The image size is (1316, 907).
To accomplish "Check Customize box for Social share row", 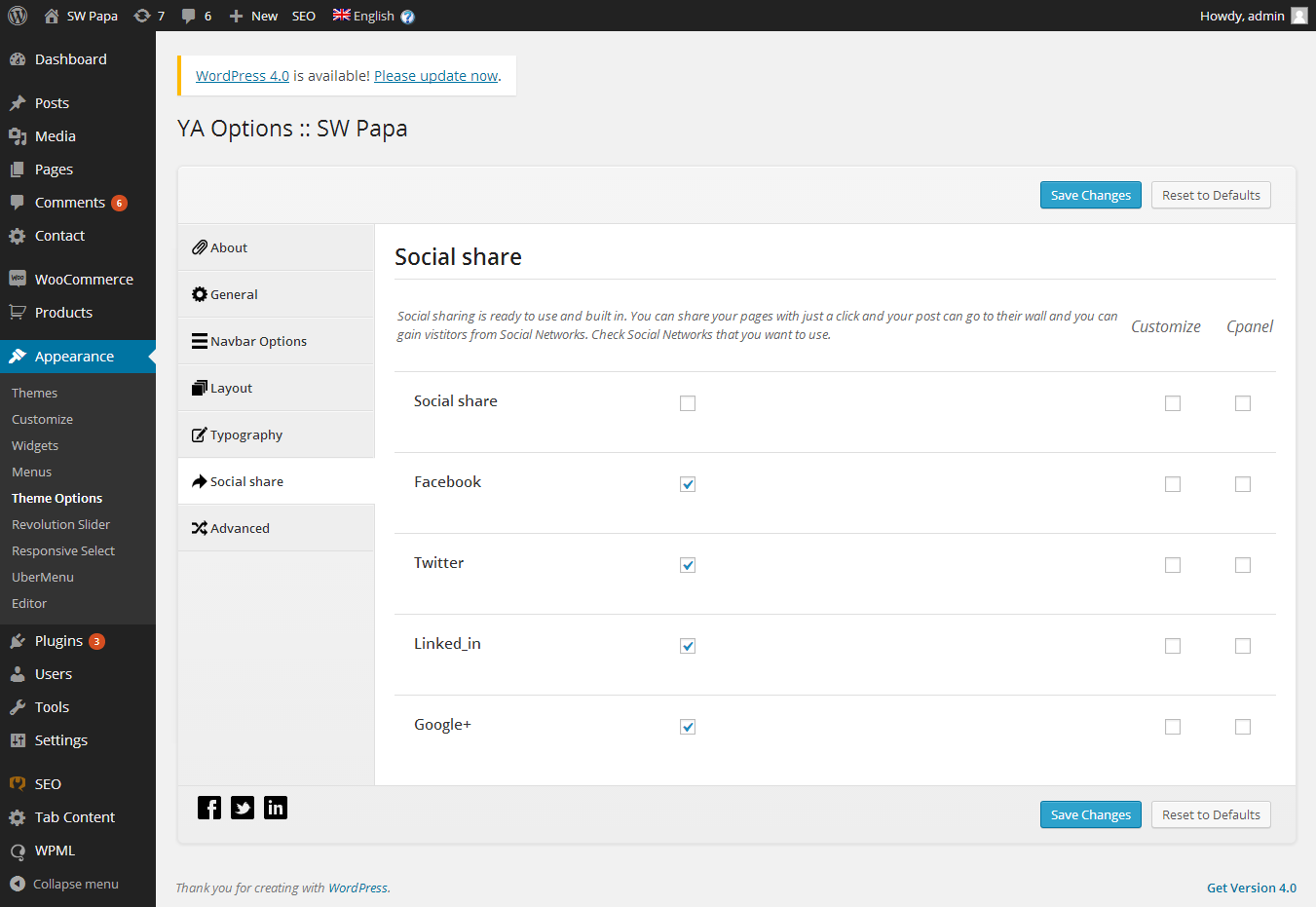I will (1173, 403).
